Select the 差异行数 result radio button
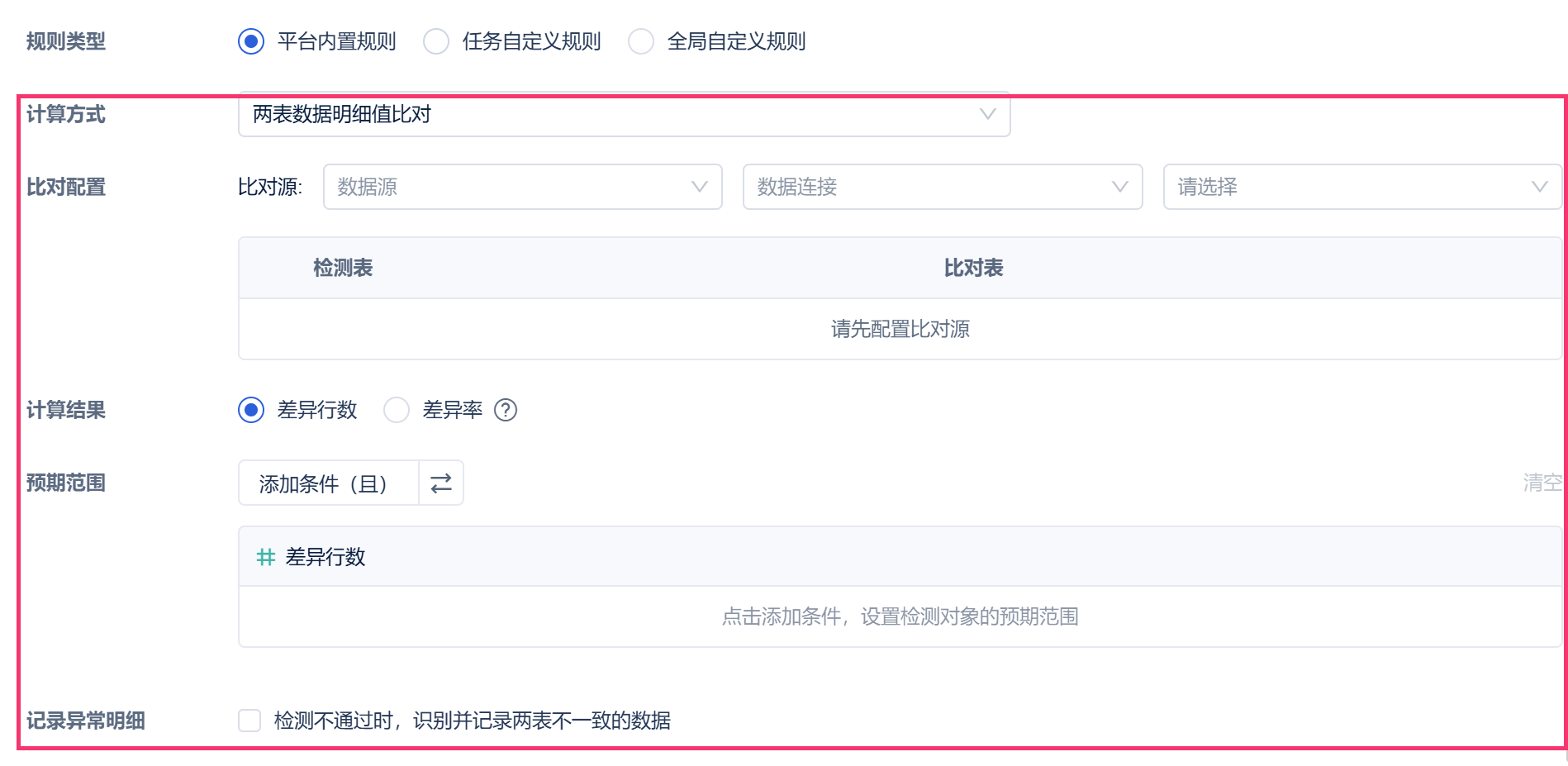 251,410
